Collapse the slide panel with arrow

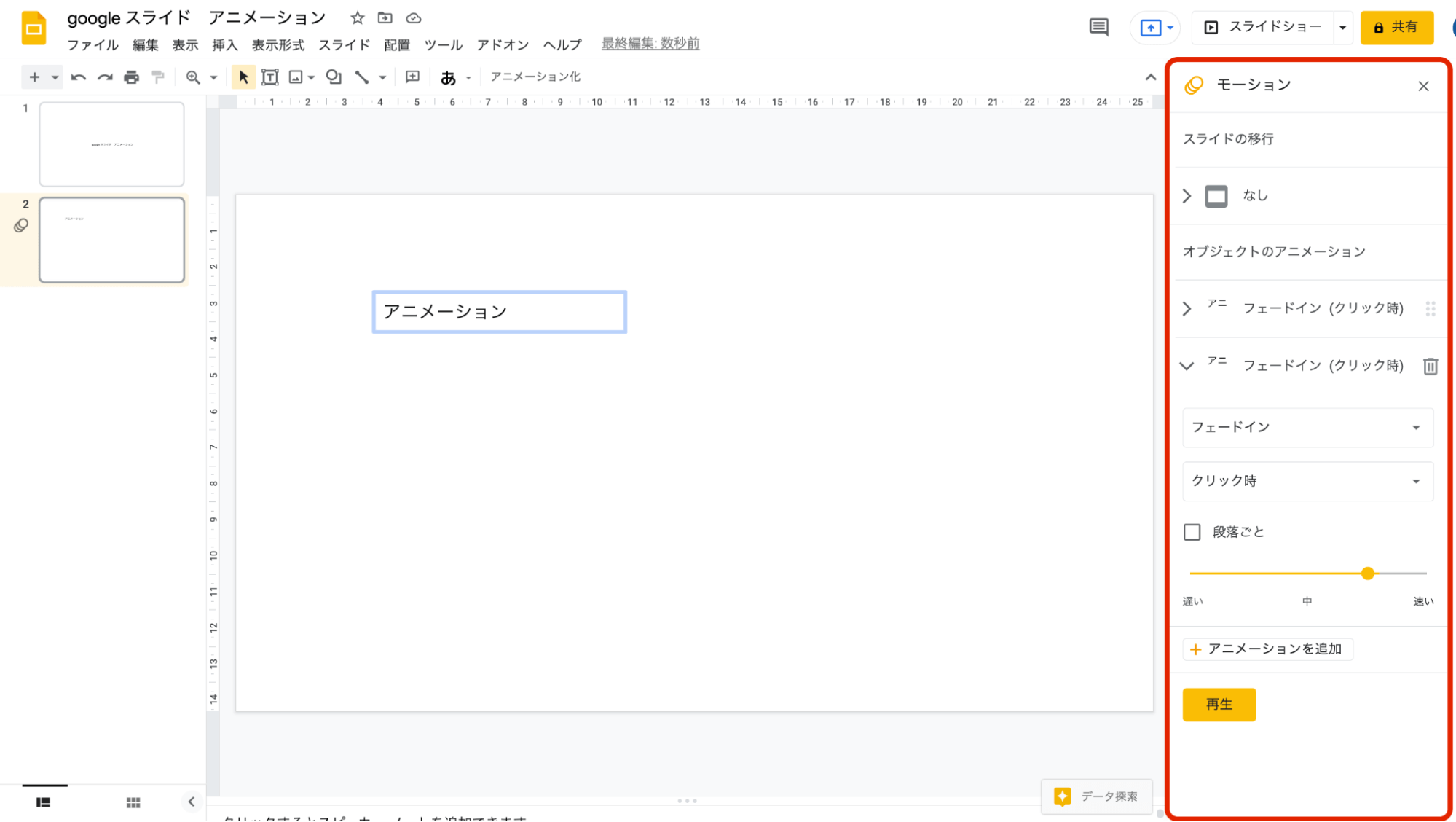[x=192, y=802]
